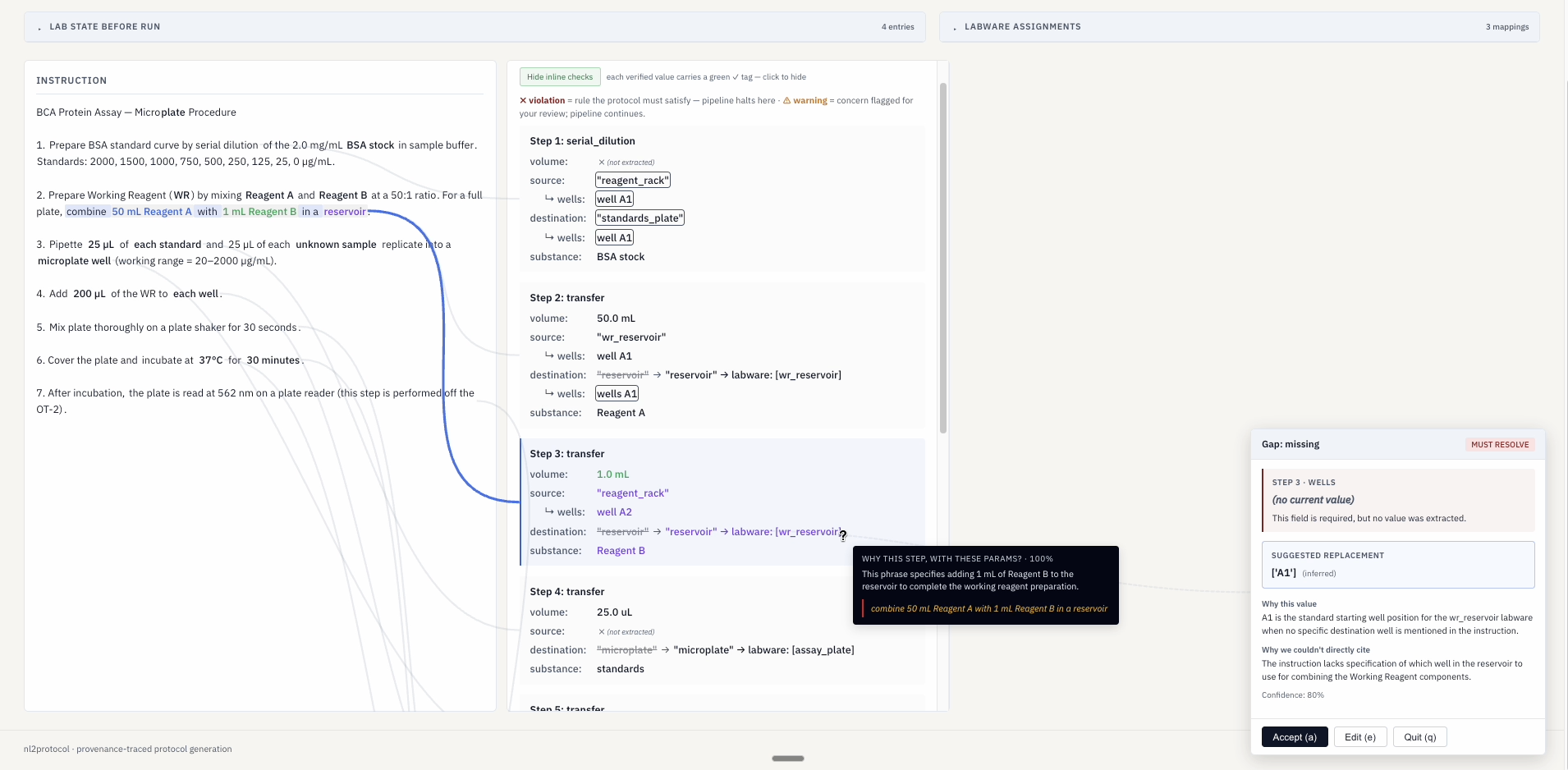Click the BSA stock substance in Step 1
This screenshot has height=770, width=1568.
(621, 256)
